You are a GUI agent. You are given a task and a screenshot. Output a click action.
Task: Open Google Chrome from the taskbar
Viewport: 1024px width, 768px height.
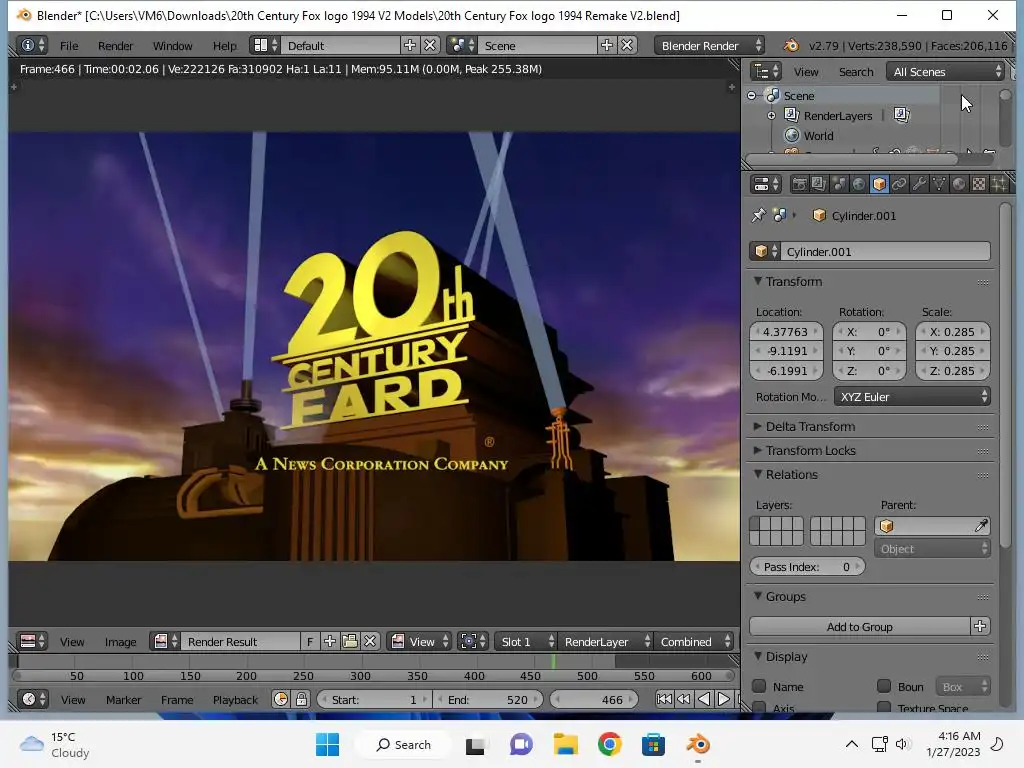(609, 744)
